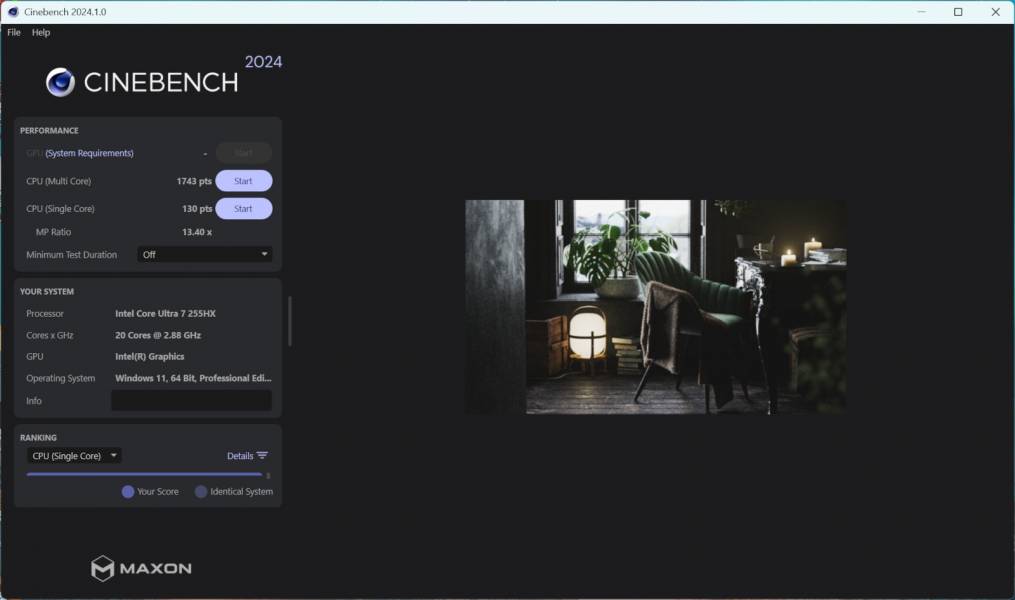Open the Help menu
Viewport: 1015px width, 600px height.
tap(41, 32)
